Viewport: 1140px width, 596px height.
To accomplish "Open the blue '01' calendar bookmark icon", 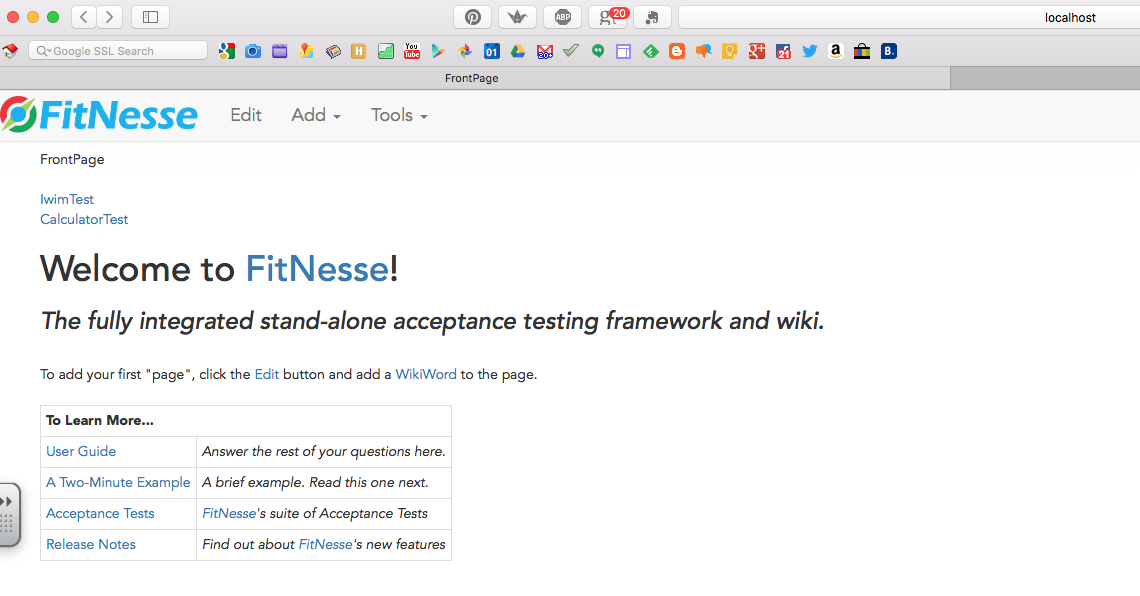I will coord(491,51).
